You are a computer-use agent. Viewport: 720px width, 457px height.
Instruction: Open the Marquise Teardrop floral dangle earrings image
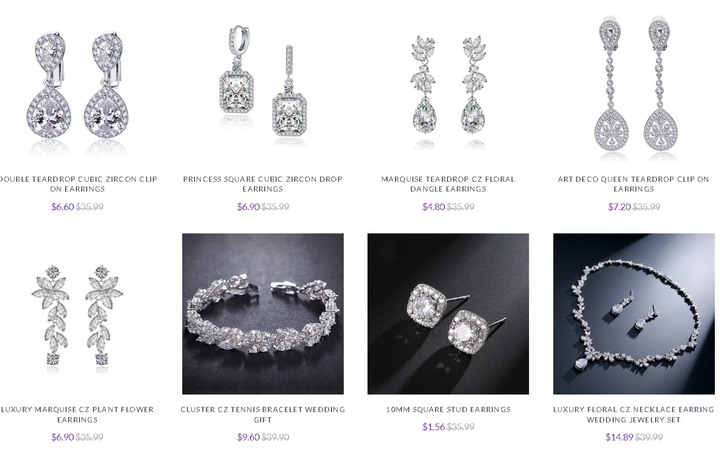(x=448, y=84)
